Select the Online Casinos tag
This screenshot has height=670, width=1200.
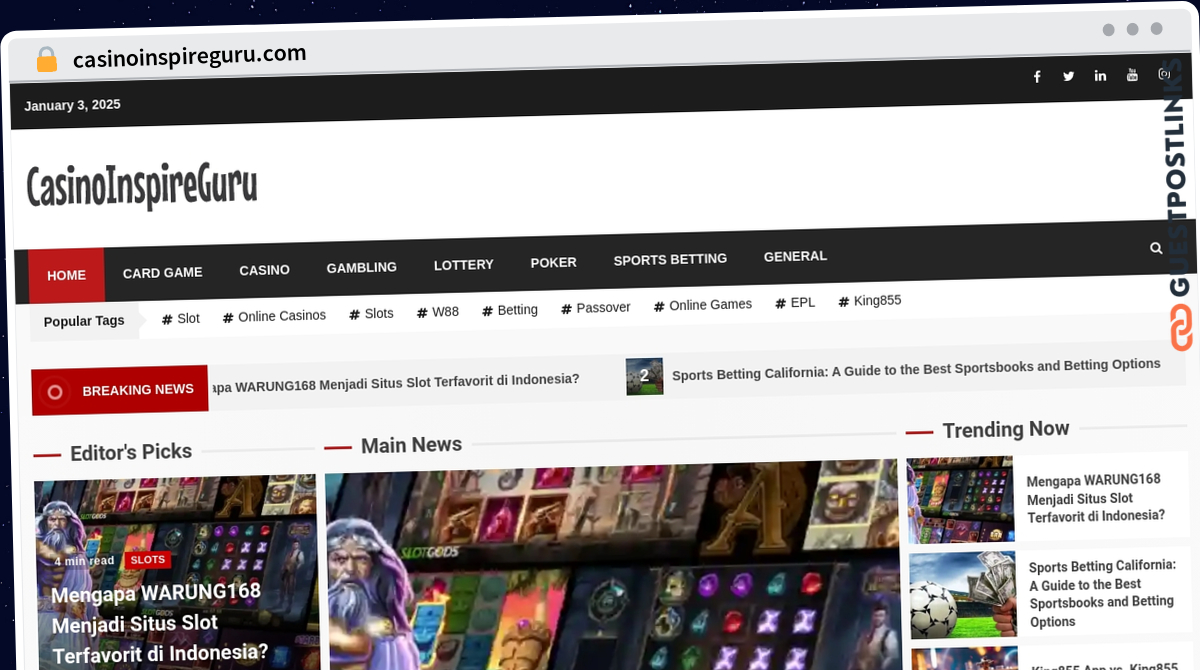click(275, 316)
